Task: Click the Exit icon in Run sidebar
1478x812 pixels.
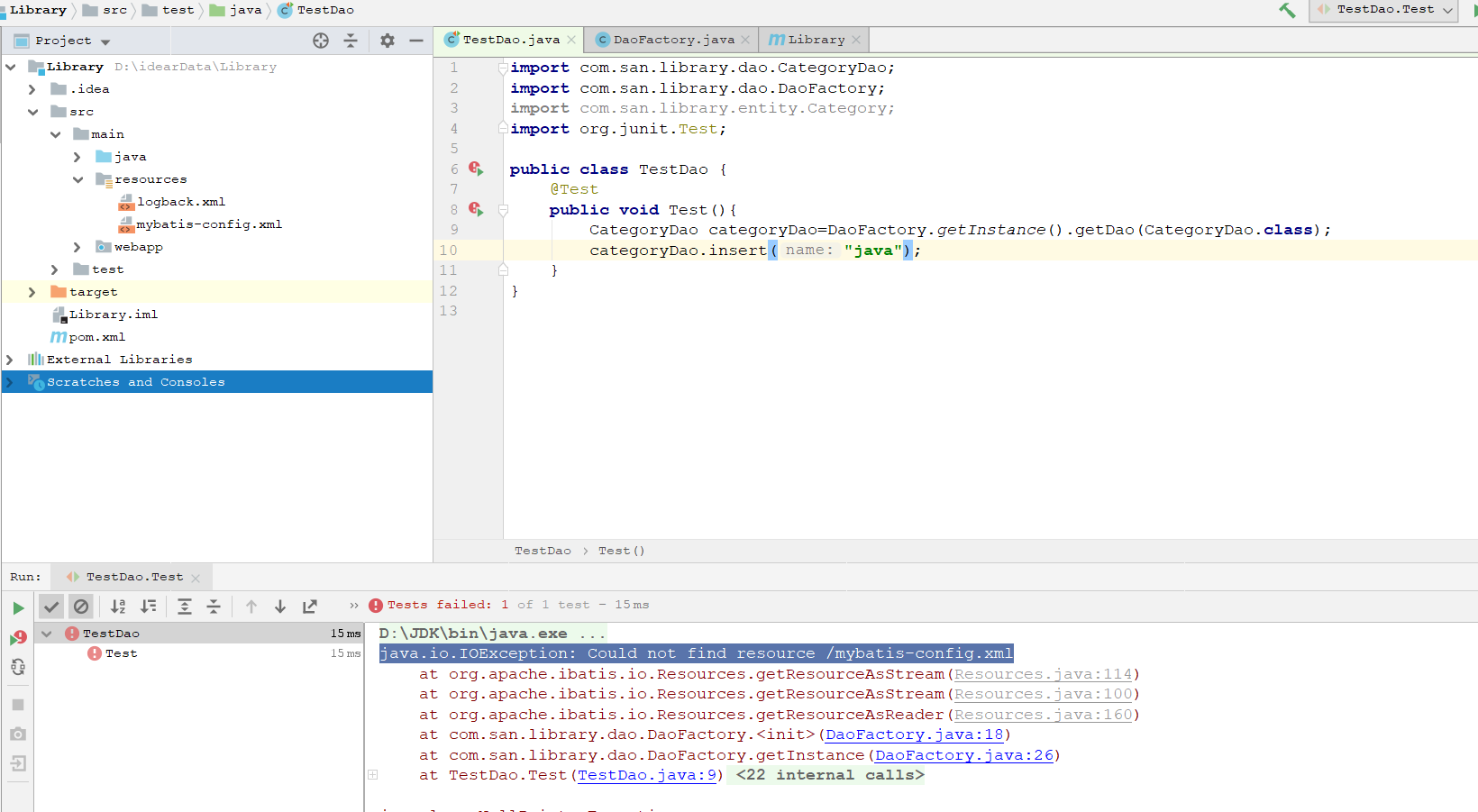Action: pyautogui.click(x=18, y=764)
